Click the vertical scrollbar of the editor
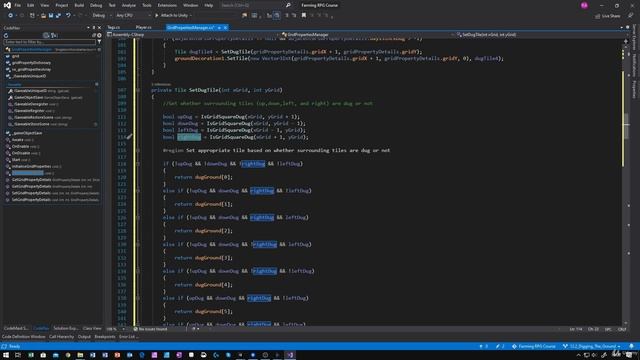The height and width of the screenshot is (360, 640). click(626, 182)
